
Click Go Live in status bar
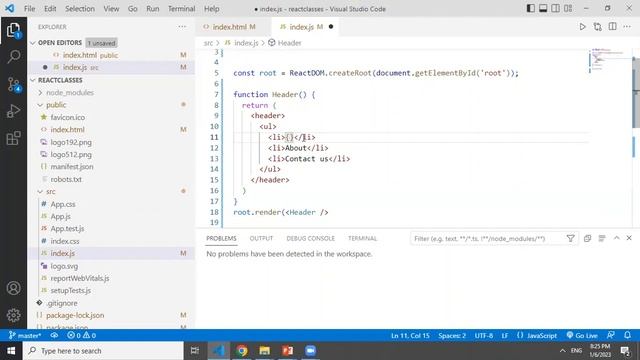tap(582, 336)
